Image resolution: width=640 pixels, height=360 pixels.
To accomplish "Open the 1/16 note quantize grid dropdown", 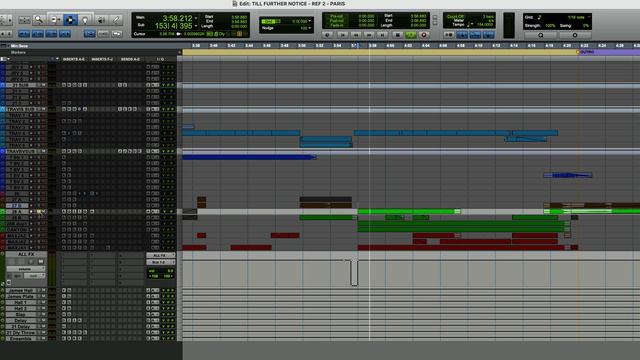I will click(x=588, y=18).
